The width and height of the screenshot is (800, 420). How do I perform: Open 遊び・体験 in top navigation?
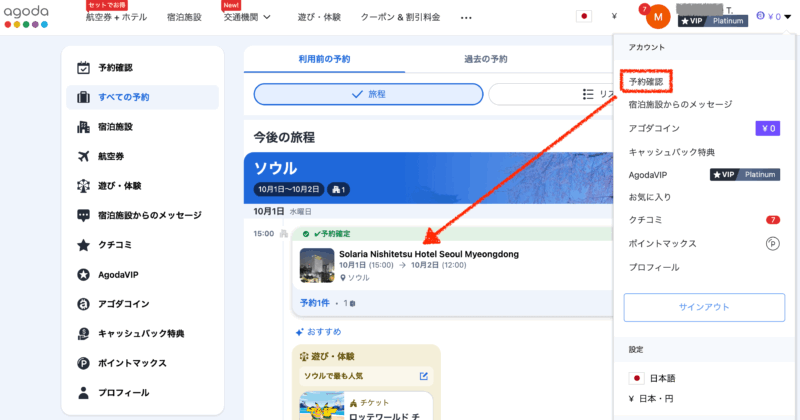(319, 17)
